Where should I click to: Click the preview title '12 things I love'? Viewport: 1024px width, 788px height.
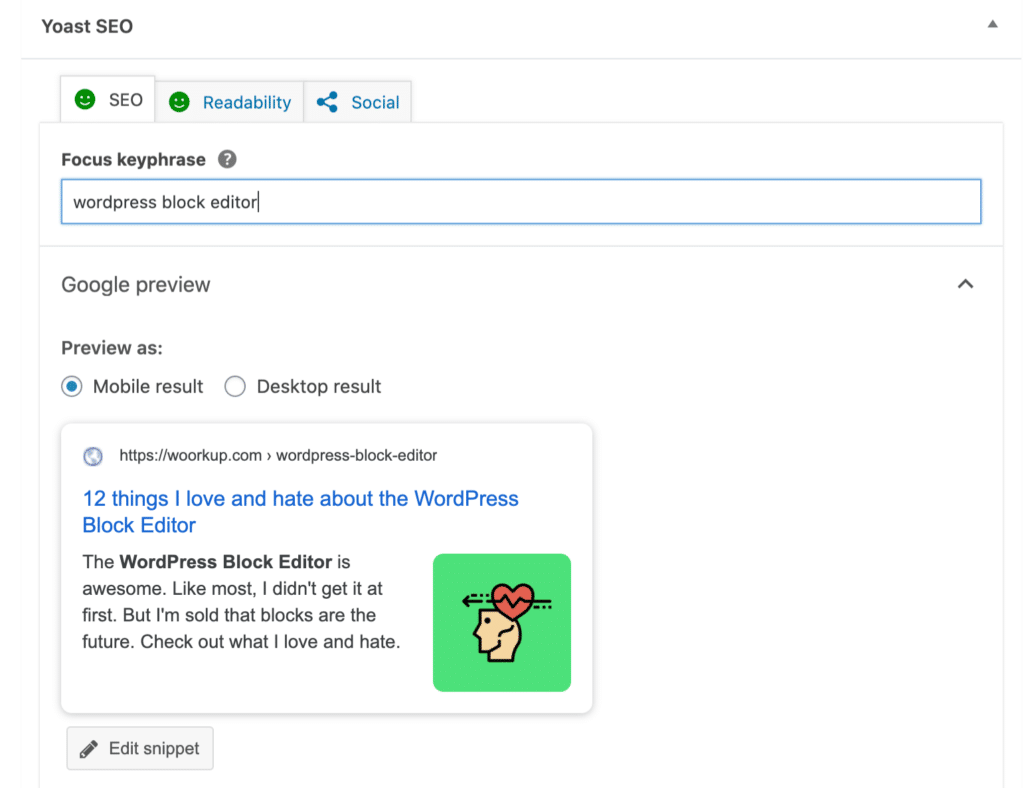300,512
